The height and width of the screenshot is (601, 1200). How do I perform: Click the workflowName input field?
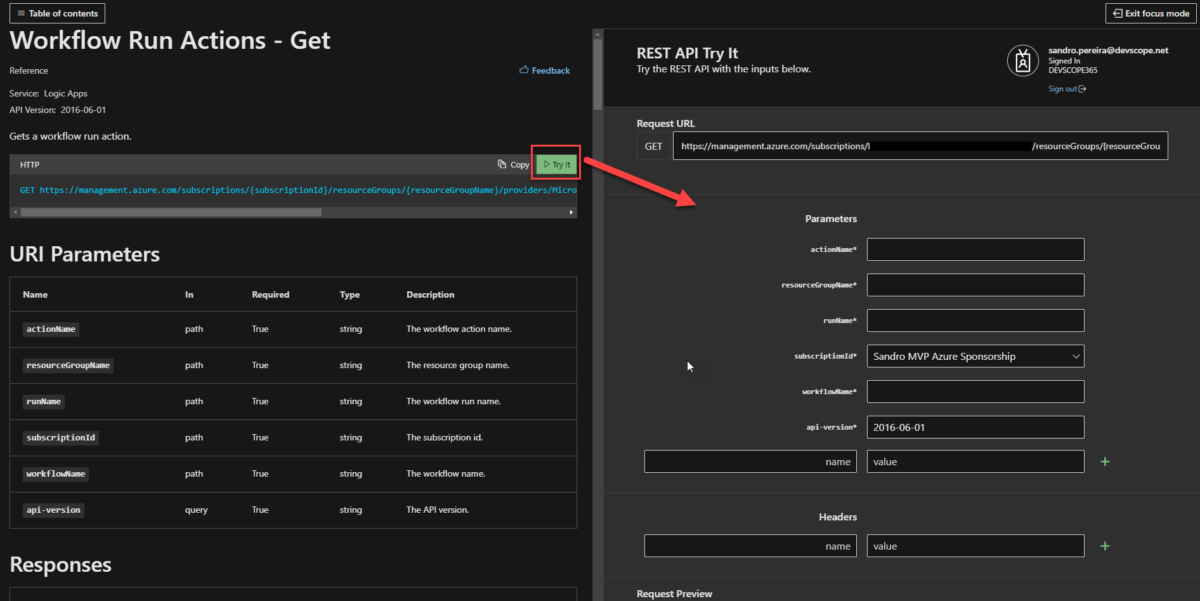[975, 391]
